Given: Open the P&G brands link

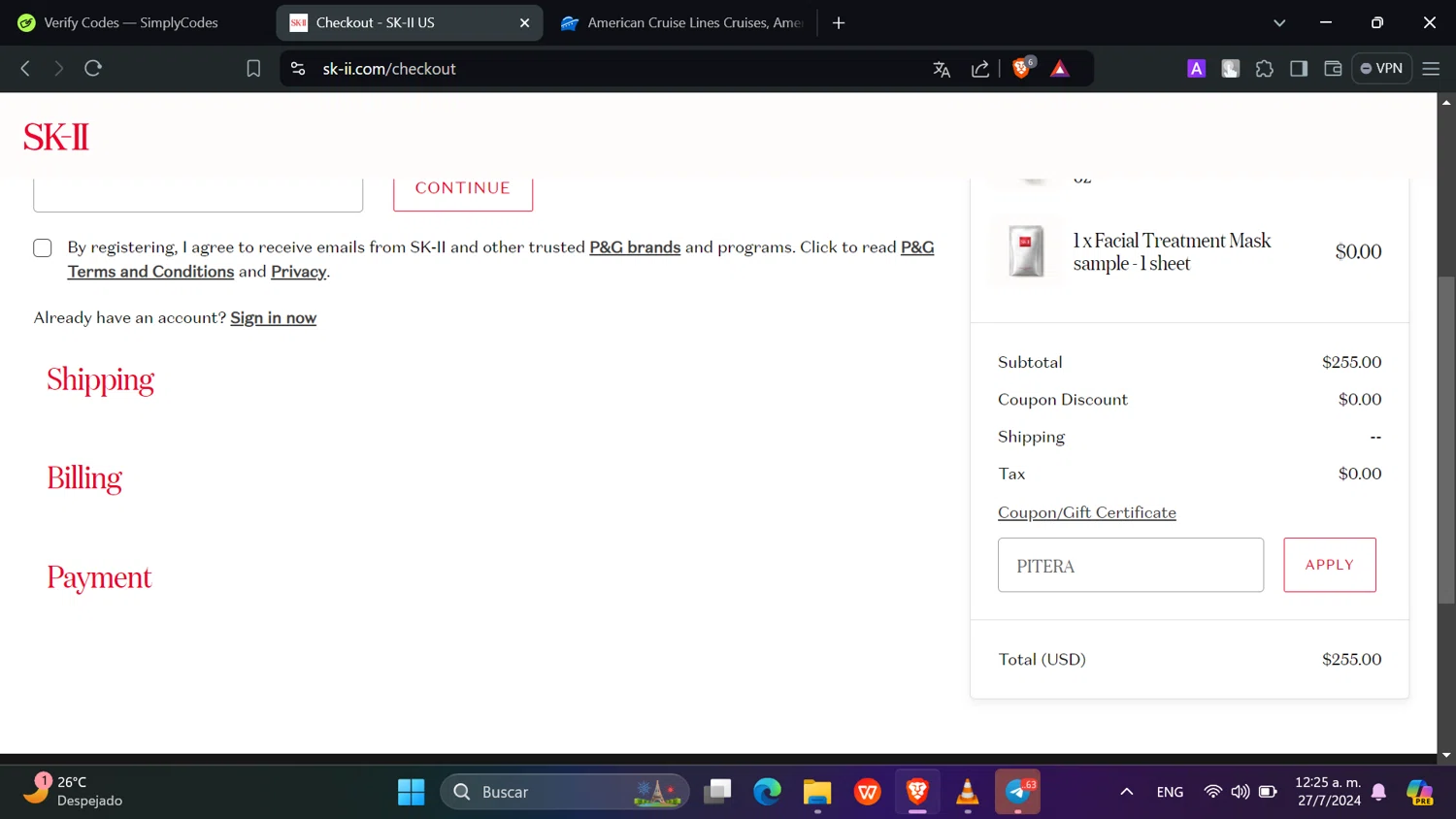Looking at the screenshot, I should [635, 247].
